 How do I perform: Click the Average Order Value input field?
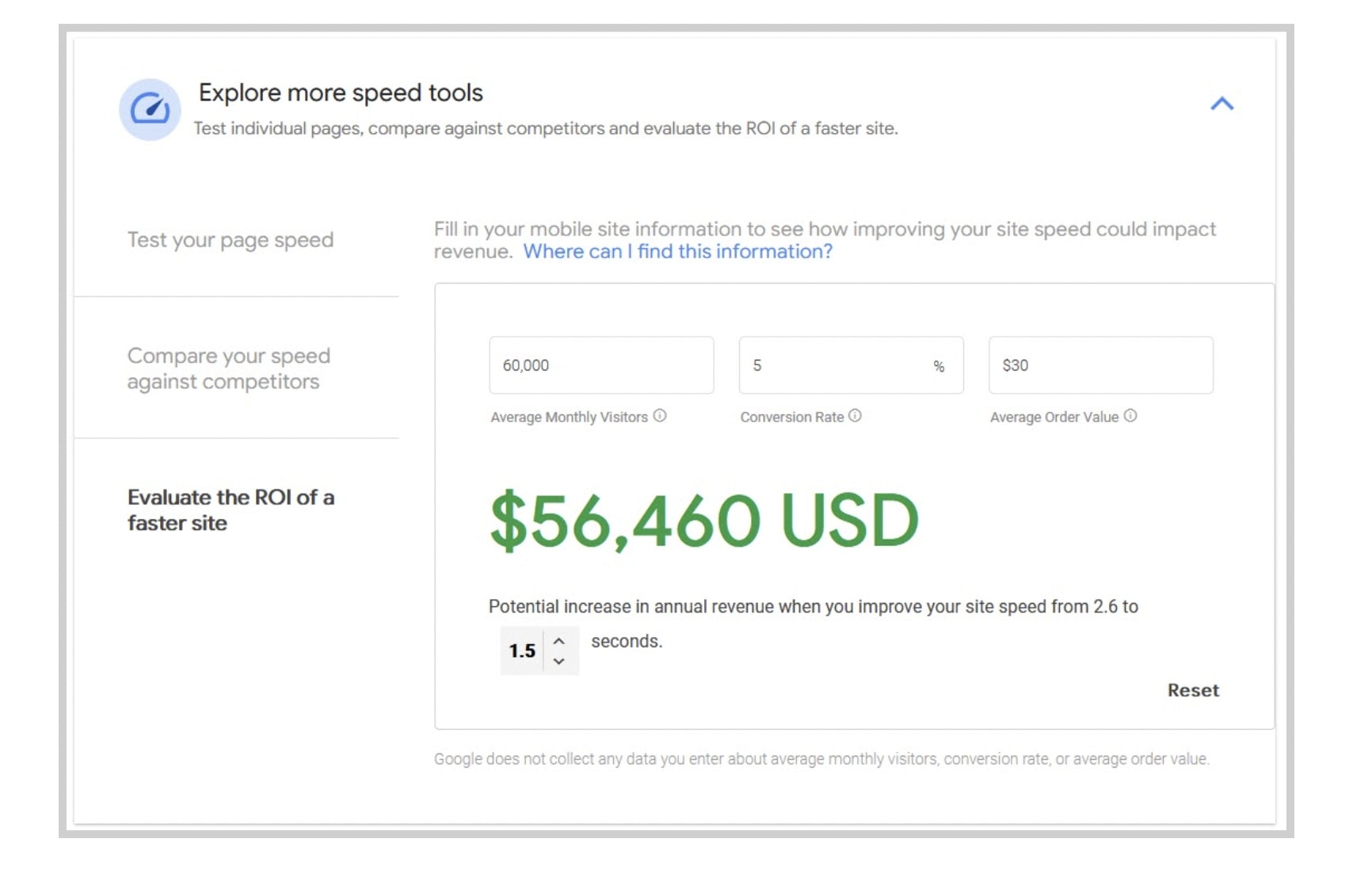(1100, 365)
